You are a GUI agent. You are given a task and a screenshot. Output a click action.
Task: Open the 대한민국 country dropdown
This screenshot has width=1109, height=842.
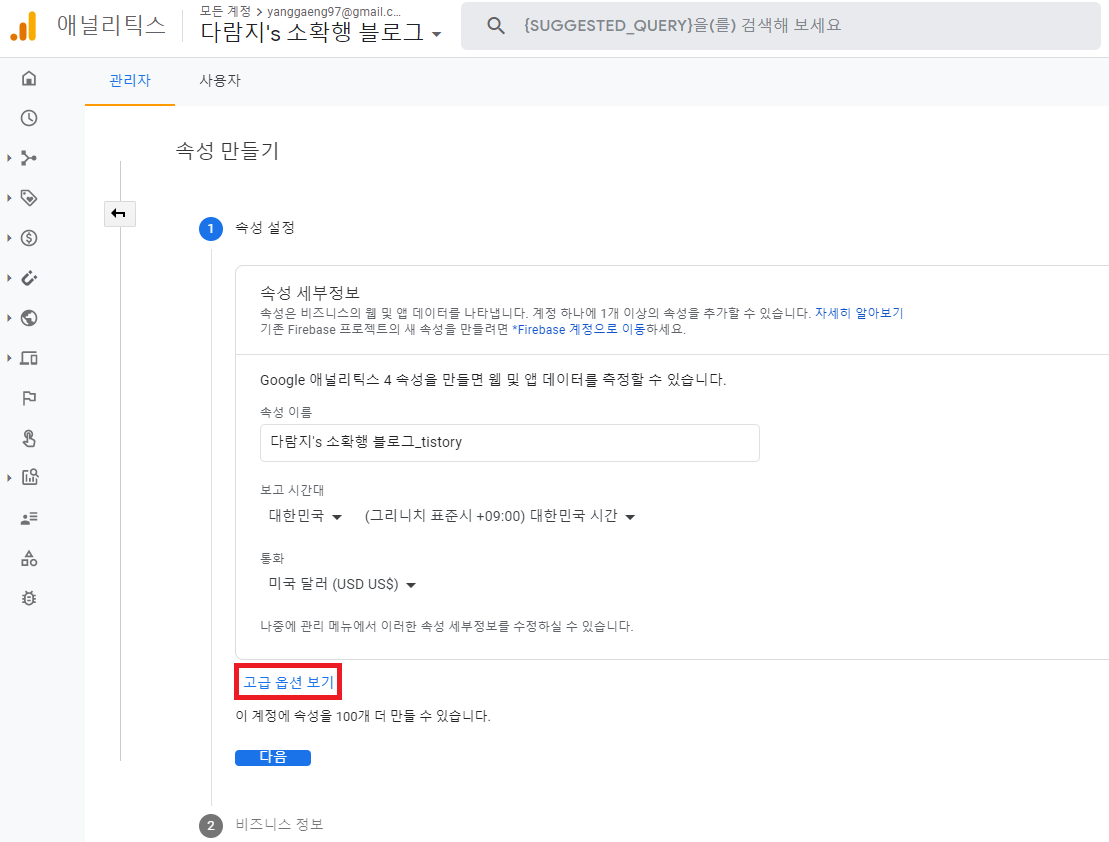[305, 516]
